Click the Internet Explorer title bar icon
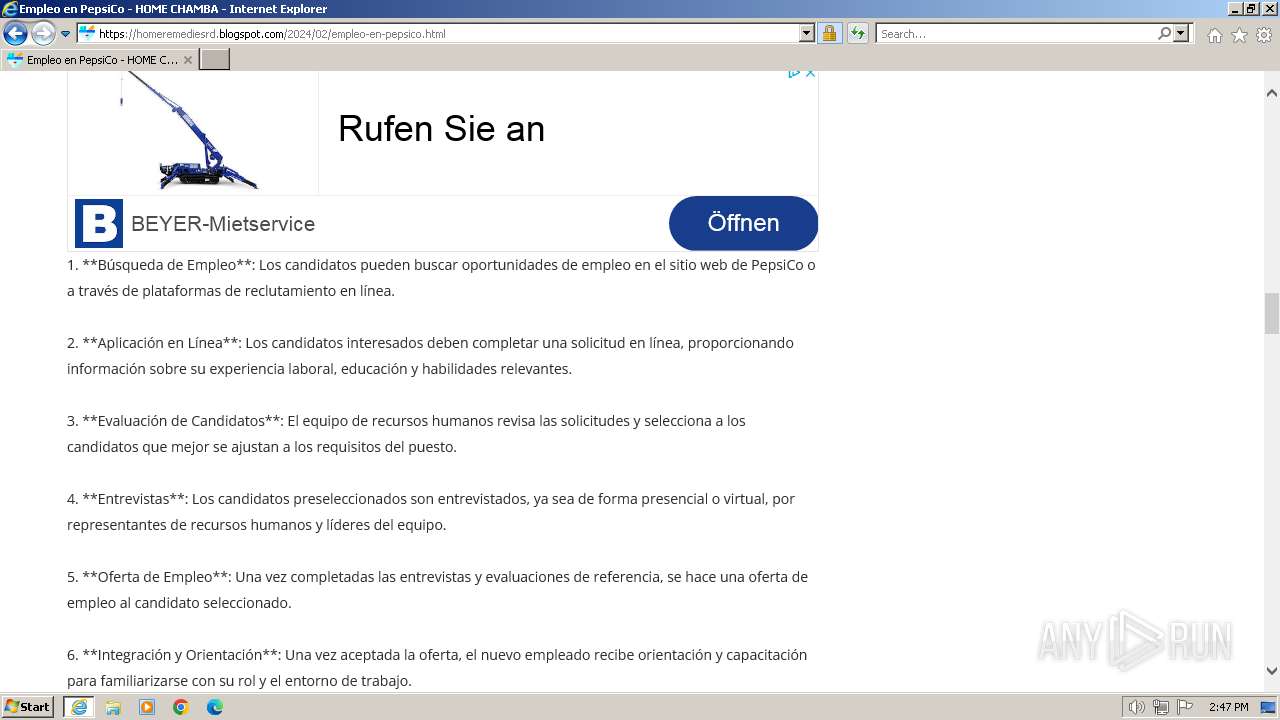This screenshot has width=1280, height=720. coord(10,9)
